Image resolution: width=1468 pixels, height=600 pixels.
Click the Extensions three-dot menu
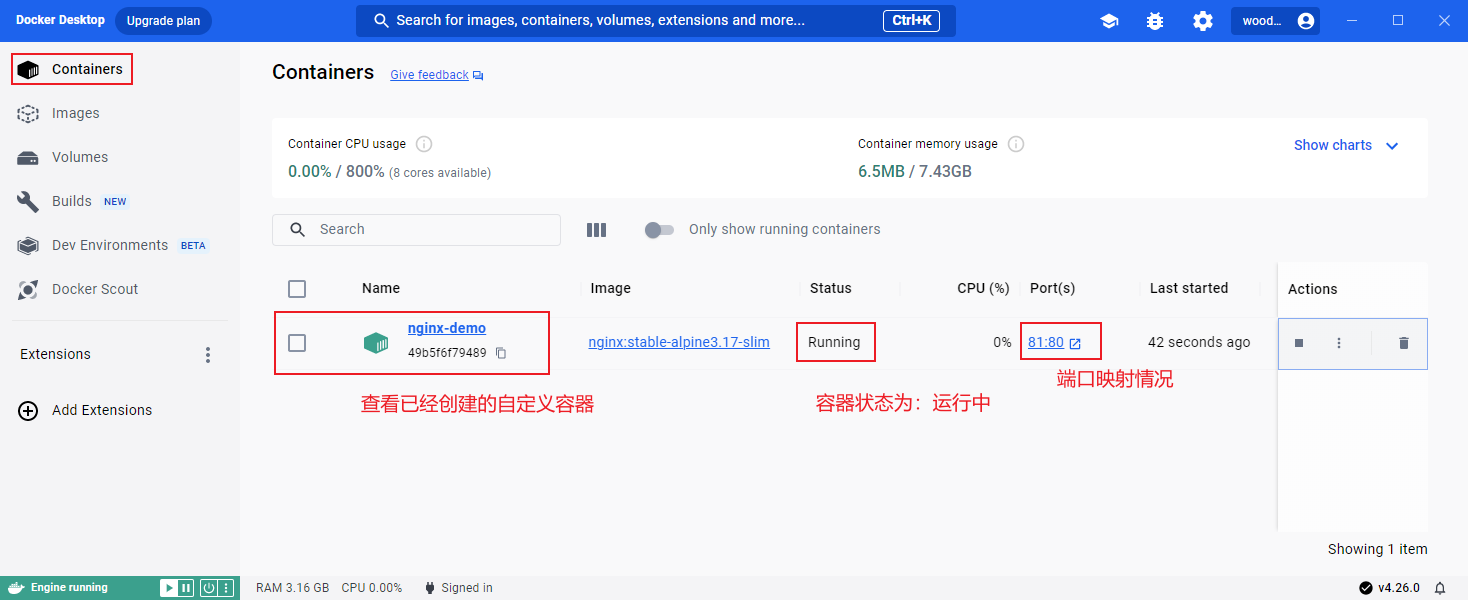pos(208,355)
